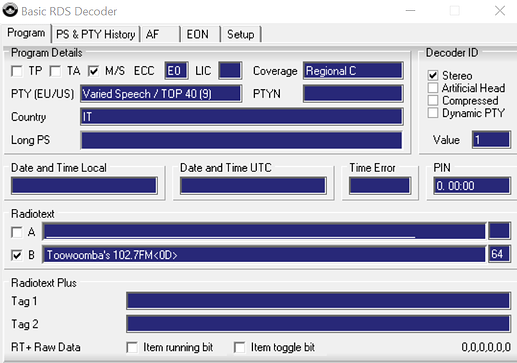Click the Radiotext A text field
This screenshot has height=363, width=517.
click(264, 231)
